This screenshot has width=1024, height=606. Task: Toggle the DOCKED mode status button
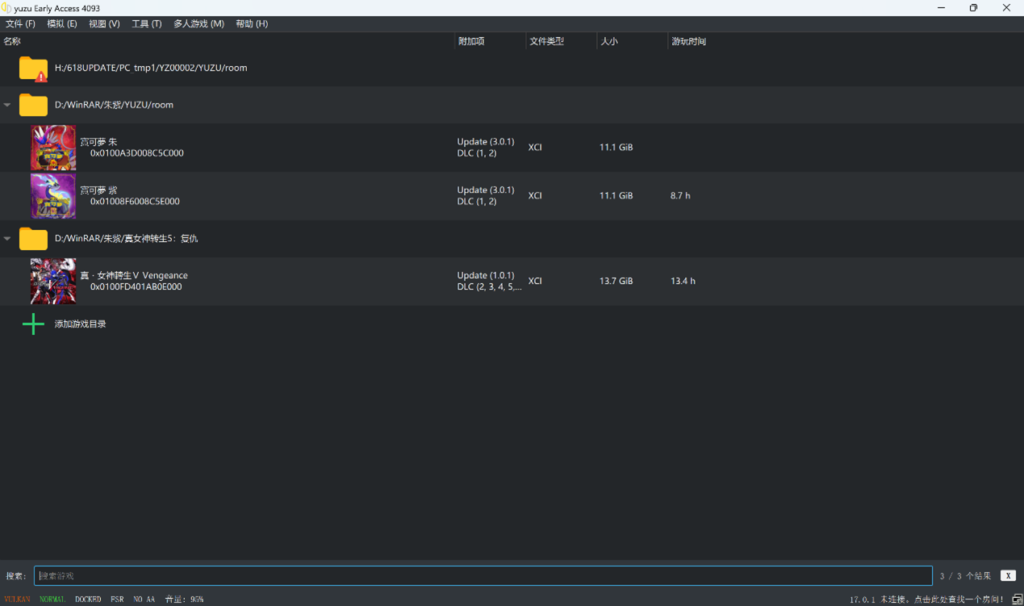[x=88, y=599]
